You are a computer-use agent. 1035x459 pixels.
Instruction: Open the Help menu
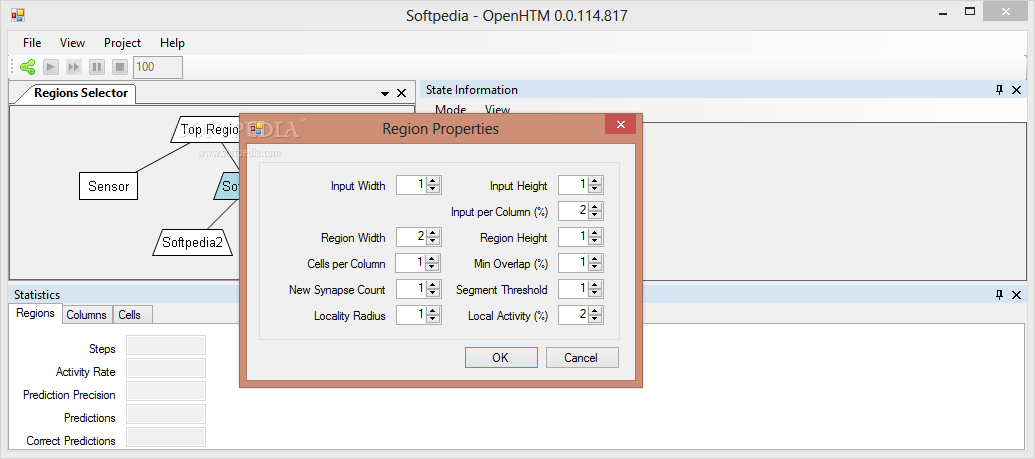(172, 43)
